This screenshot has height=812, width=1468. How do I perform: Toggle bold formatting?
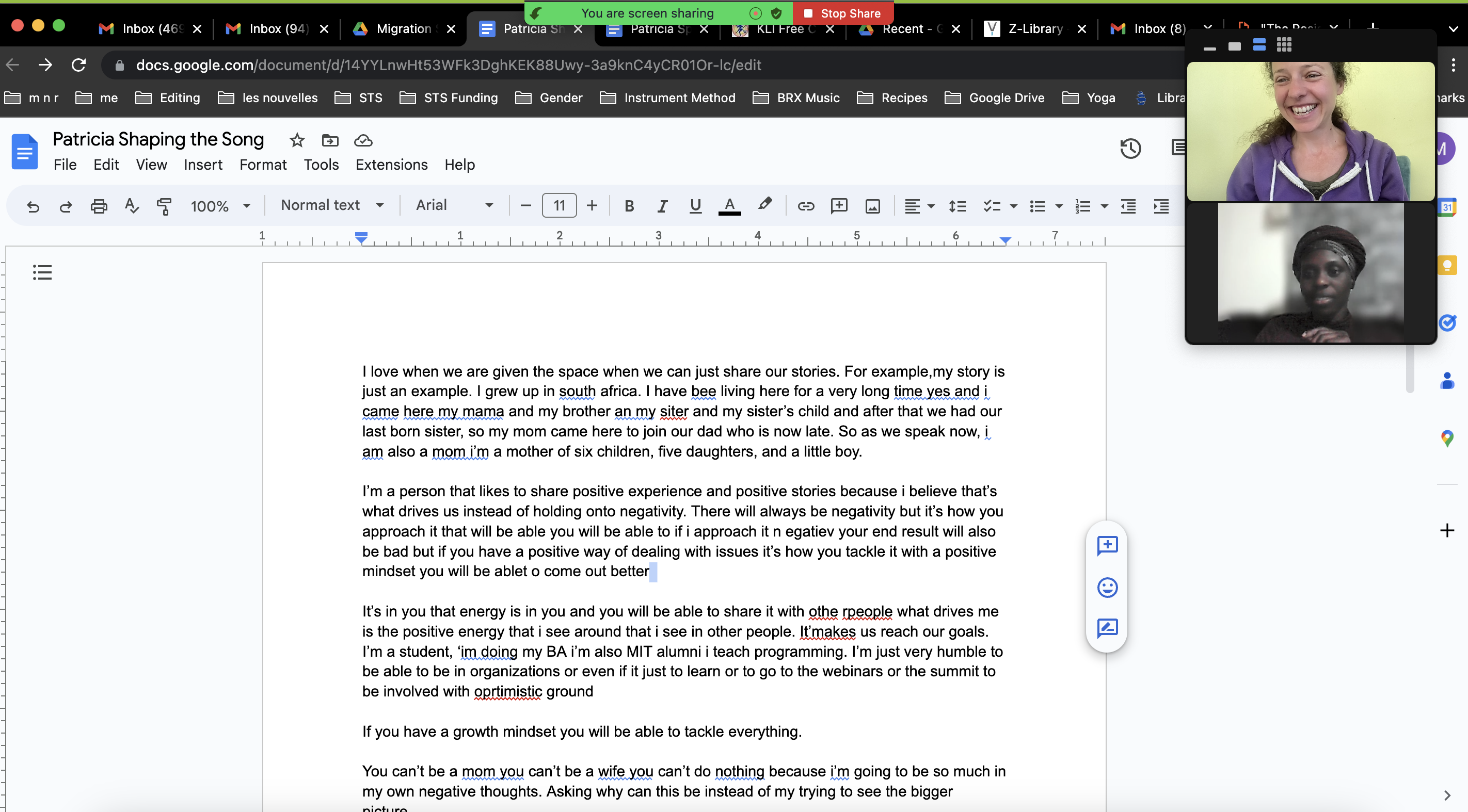point(629,205)
